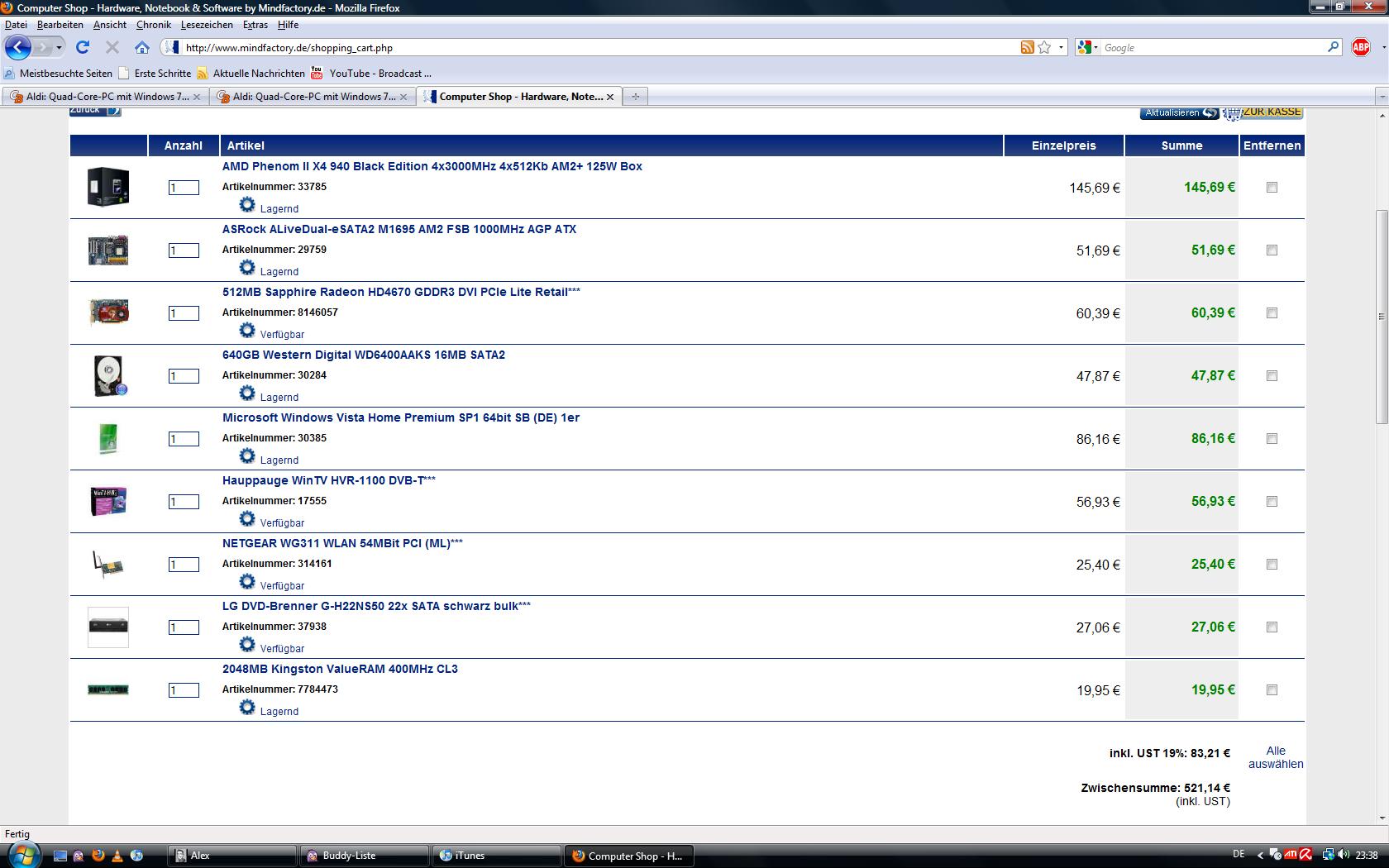Tick remove checkbox for AMD Phenom II
This screenshot has height=868, width=1389.
pos(1272,188)
